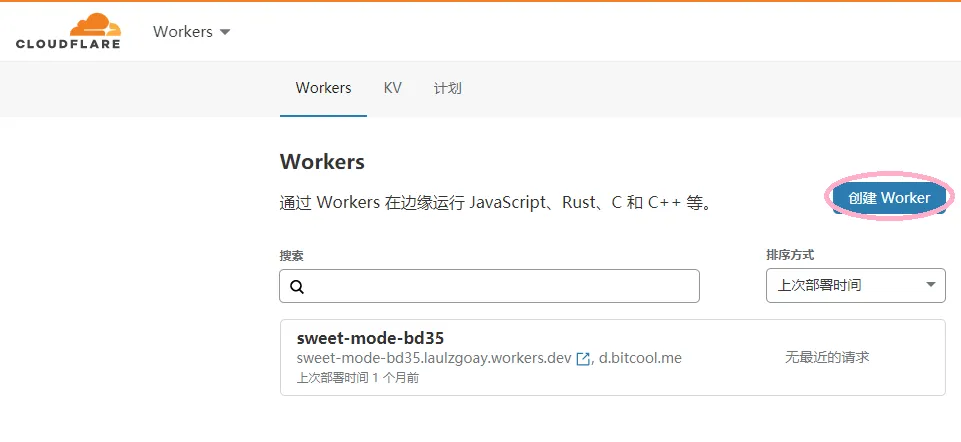This screenshot has height=442, width=961.
Task: Click the 搜索 label
Action: [x=291, y=256]
